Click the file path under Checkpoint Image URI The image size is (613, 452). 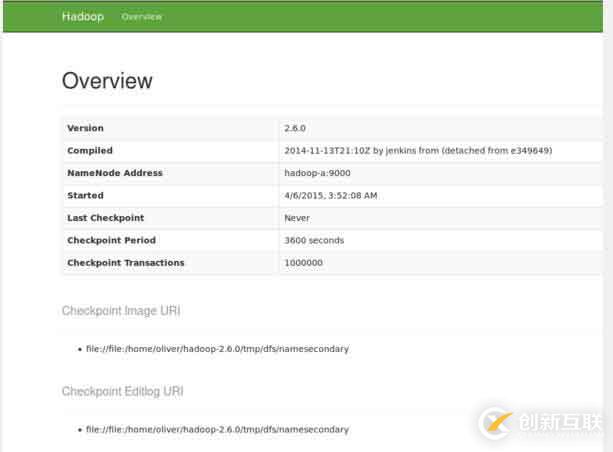(217, 349)
